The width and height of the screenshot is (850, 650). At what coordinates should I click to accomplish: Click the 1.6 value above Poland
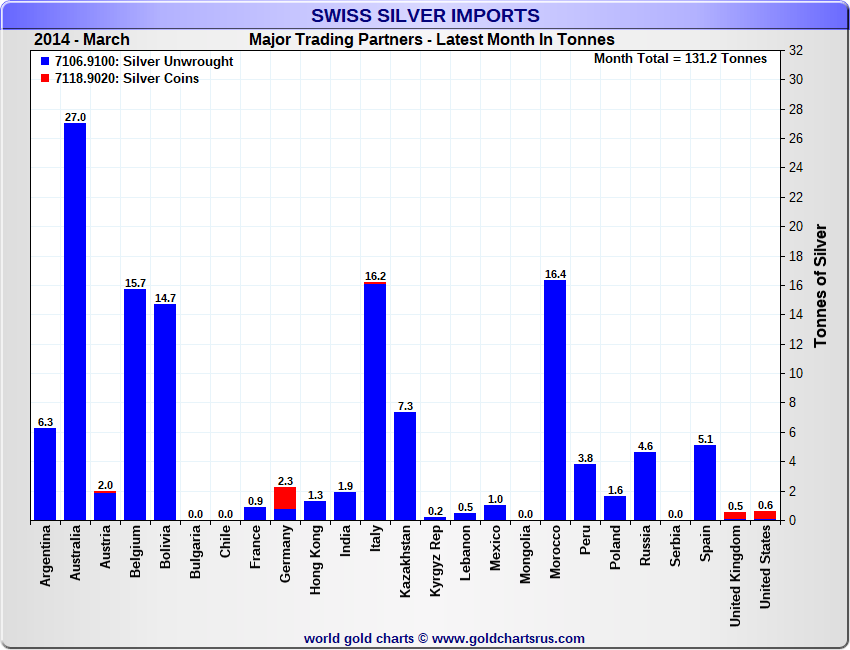click(615, 490)
